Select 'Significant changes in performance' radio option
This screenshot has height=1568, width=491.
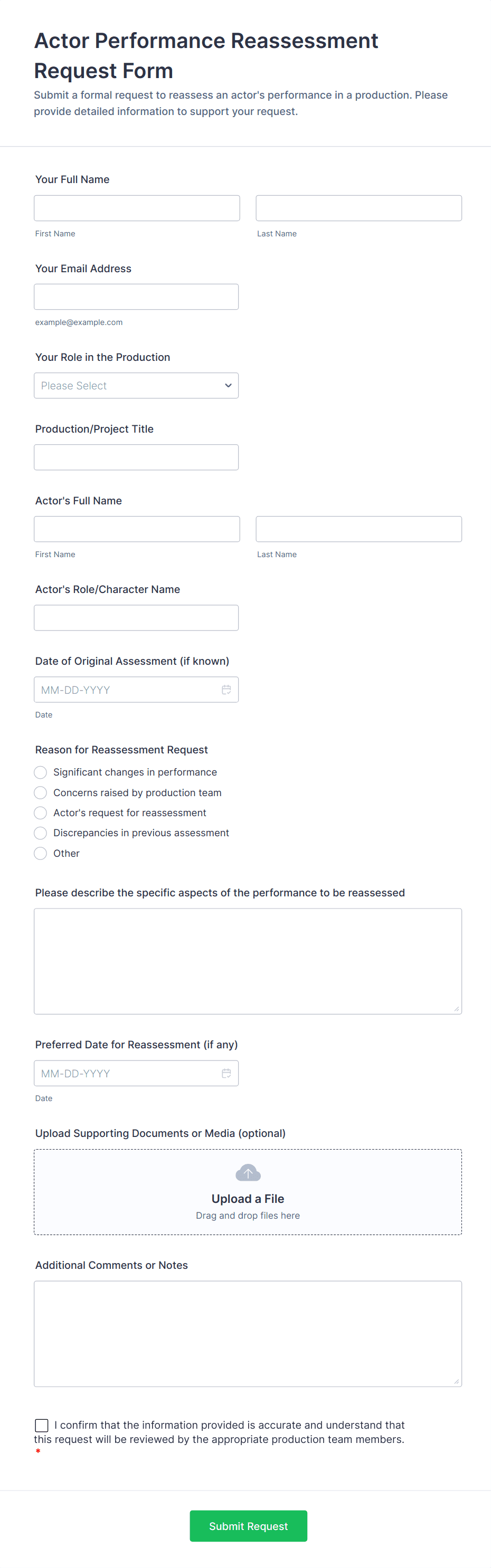pos(41,772)
